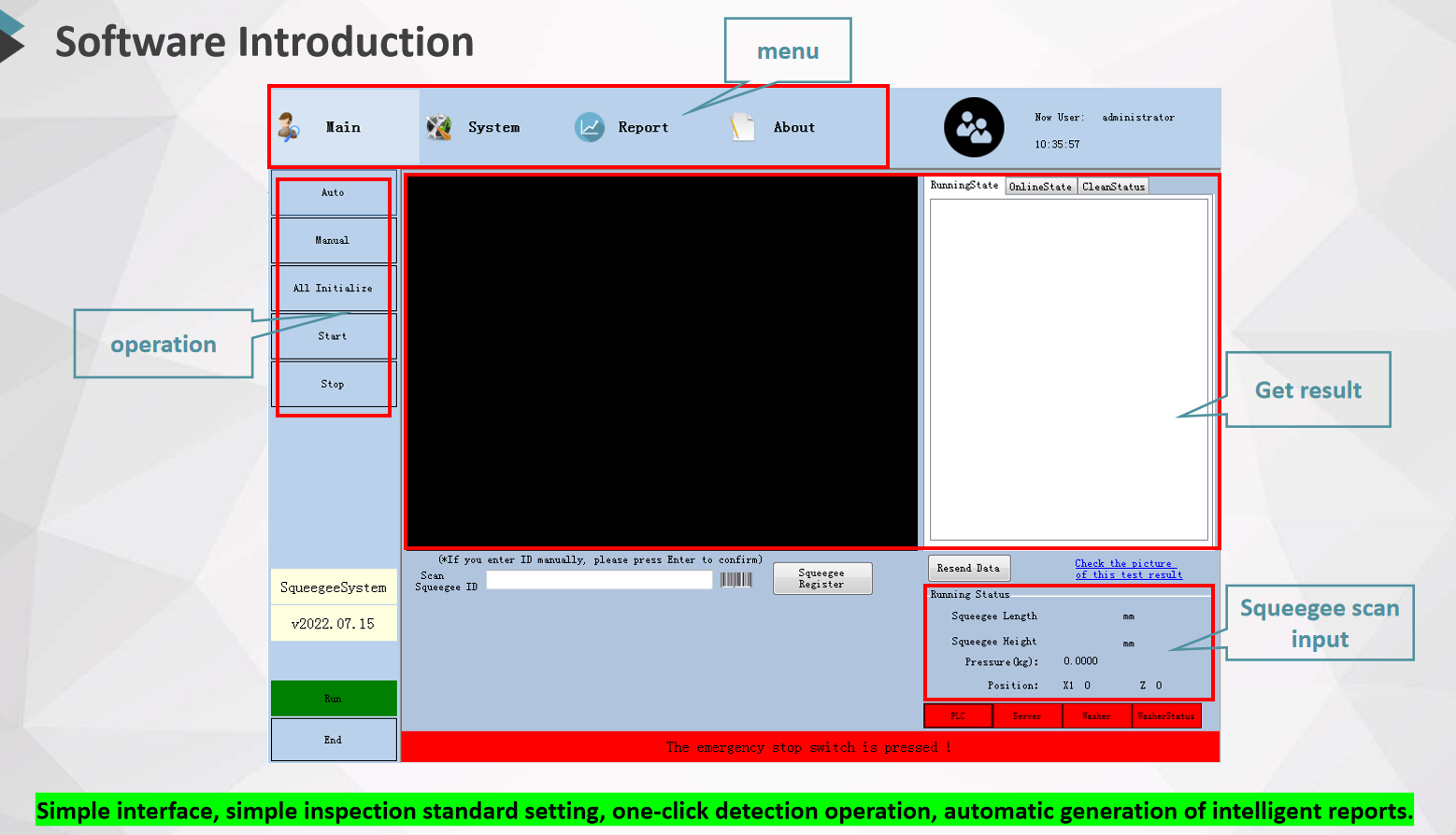The height and width of the screenshot is (835, 1456).
Task: Click the Main menu user icon
Action: [x=289, y=127]
